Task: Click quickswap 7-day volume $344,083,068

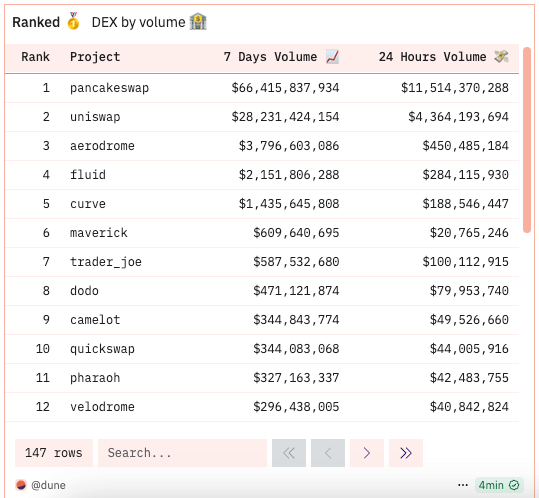Action: click(x=296, y=349)
